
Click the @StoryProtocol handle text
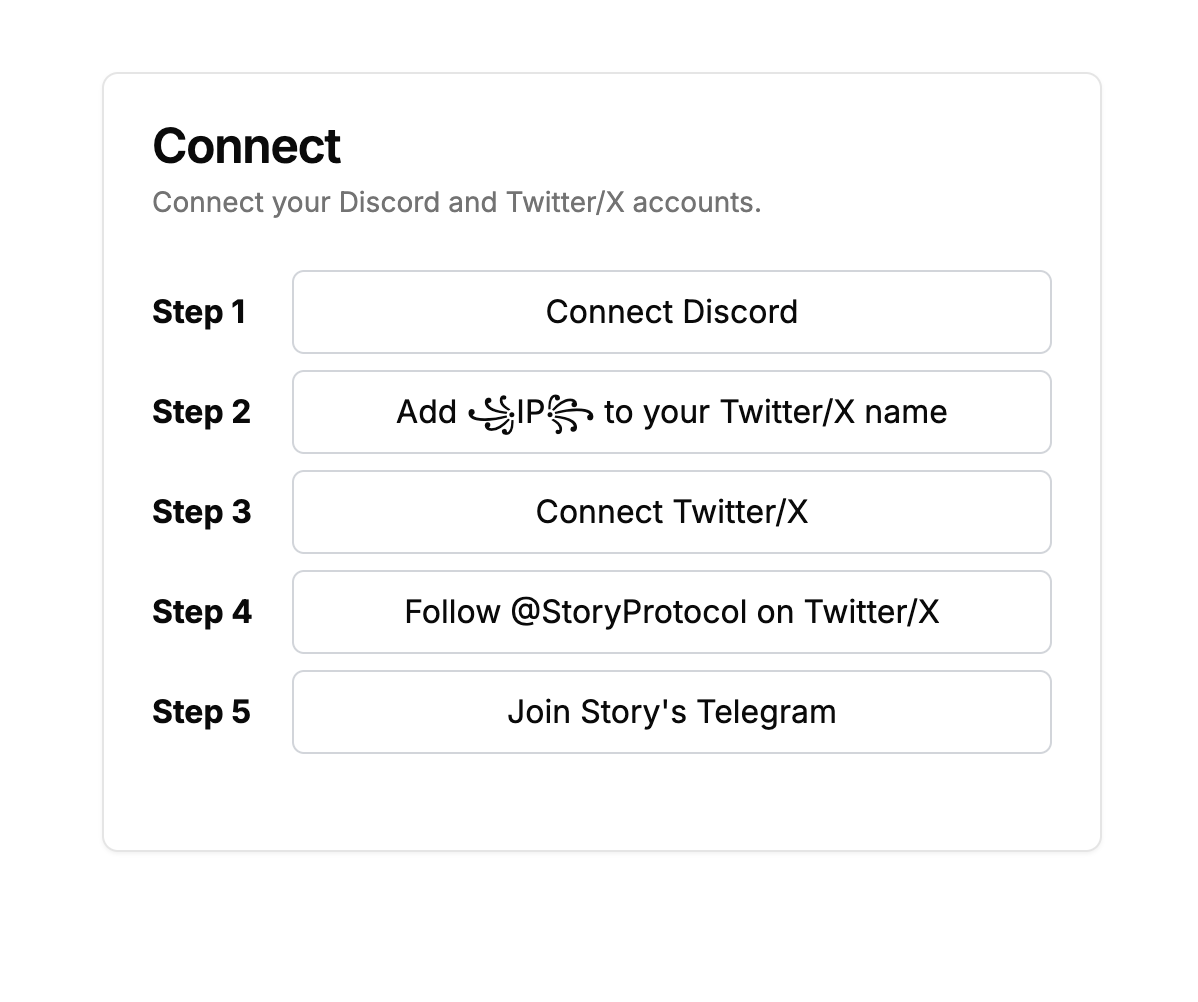tap(628, 612)
